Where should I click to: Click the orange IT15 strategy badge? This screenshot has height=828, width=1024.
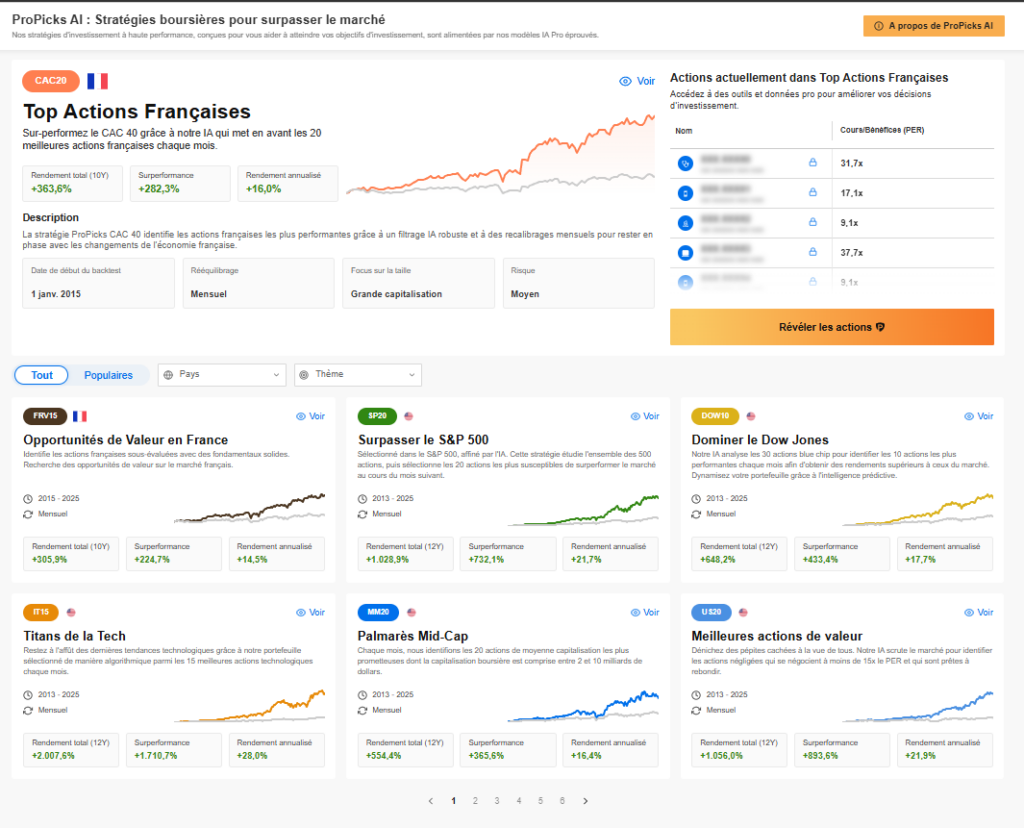click(41, 612)
